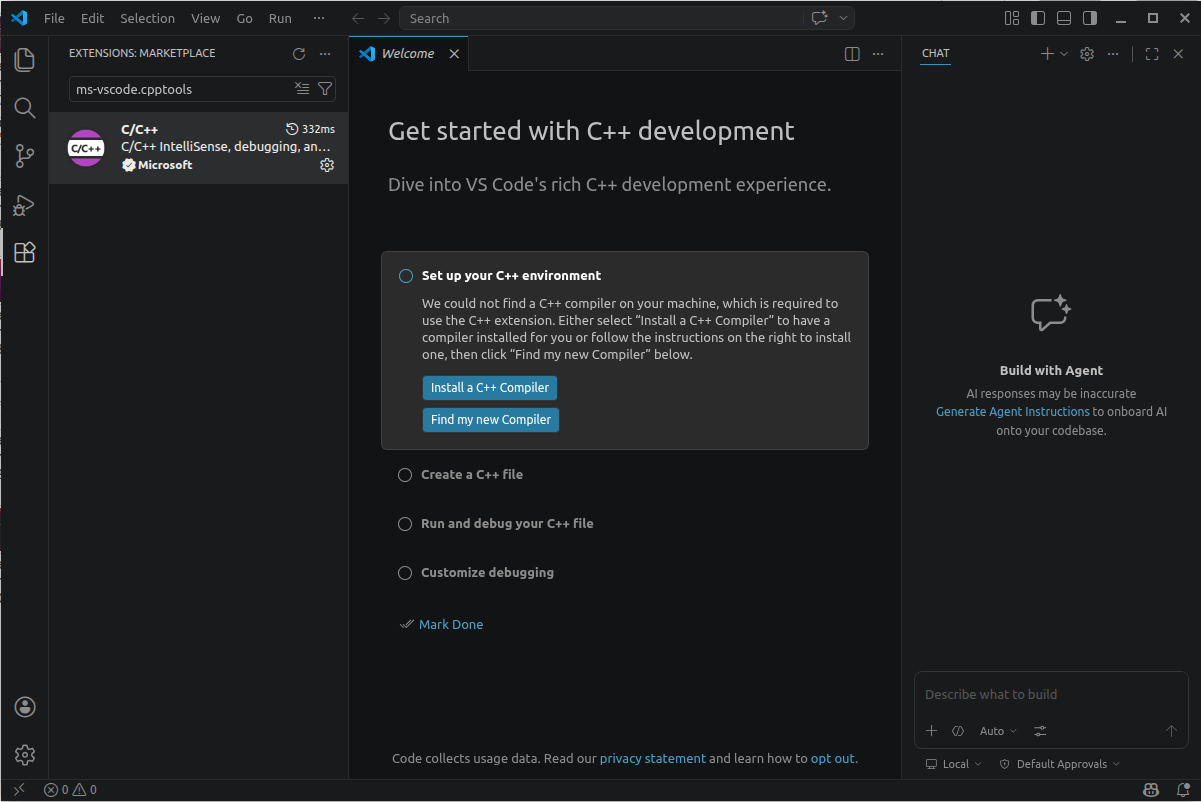Open the privacy statement link
The width and height of the screenshot is (1201, 802).
(x=653, y=759)
